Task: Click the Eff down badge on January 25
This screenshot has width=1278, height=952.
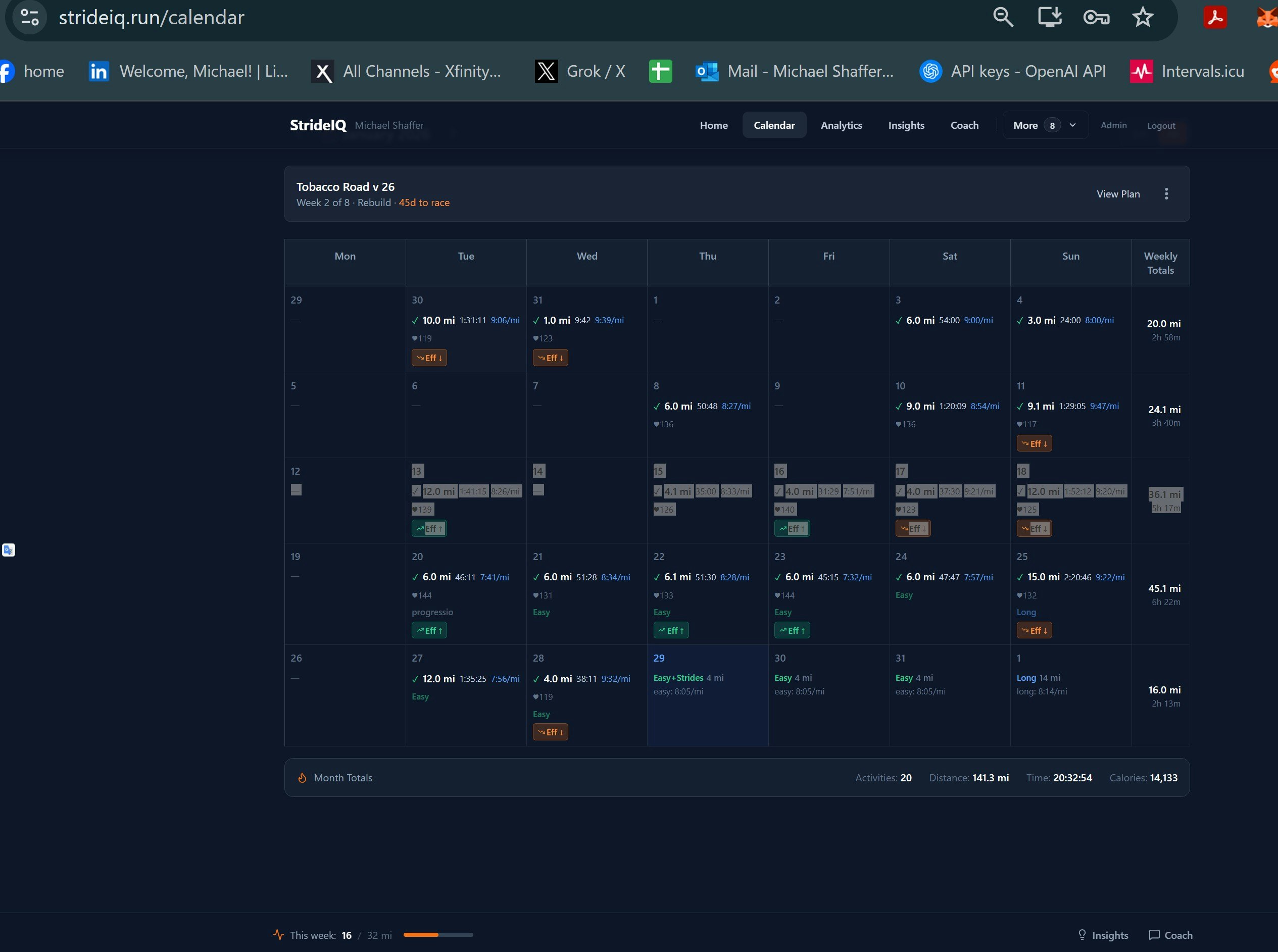Action: click(1034, 630)
